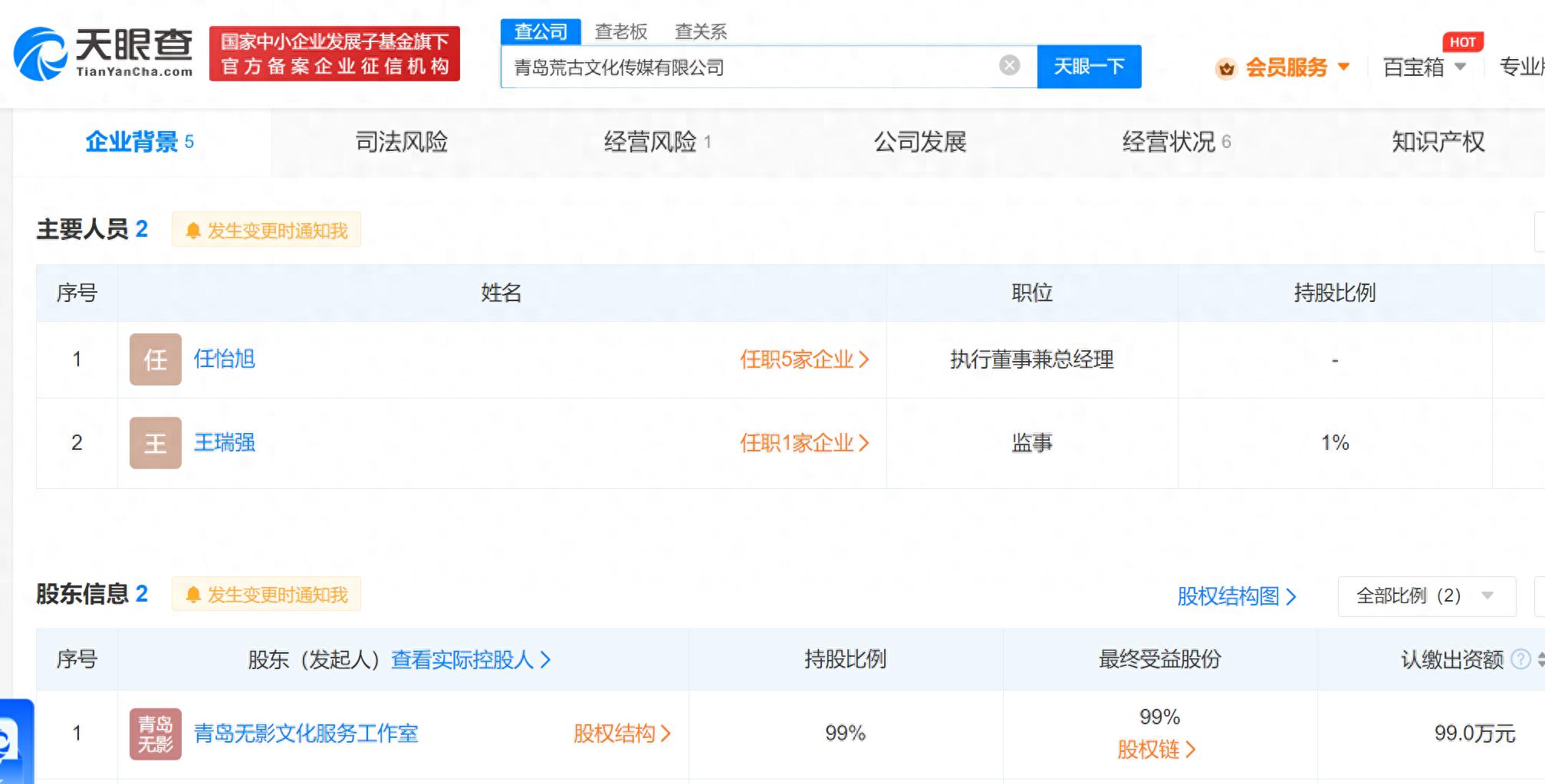Click the help icon beside 认缴出资额
This screenshot has height=784, width=1545.
coord(1520,659)
